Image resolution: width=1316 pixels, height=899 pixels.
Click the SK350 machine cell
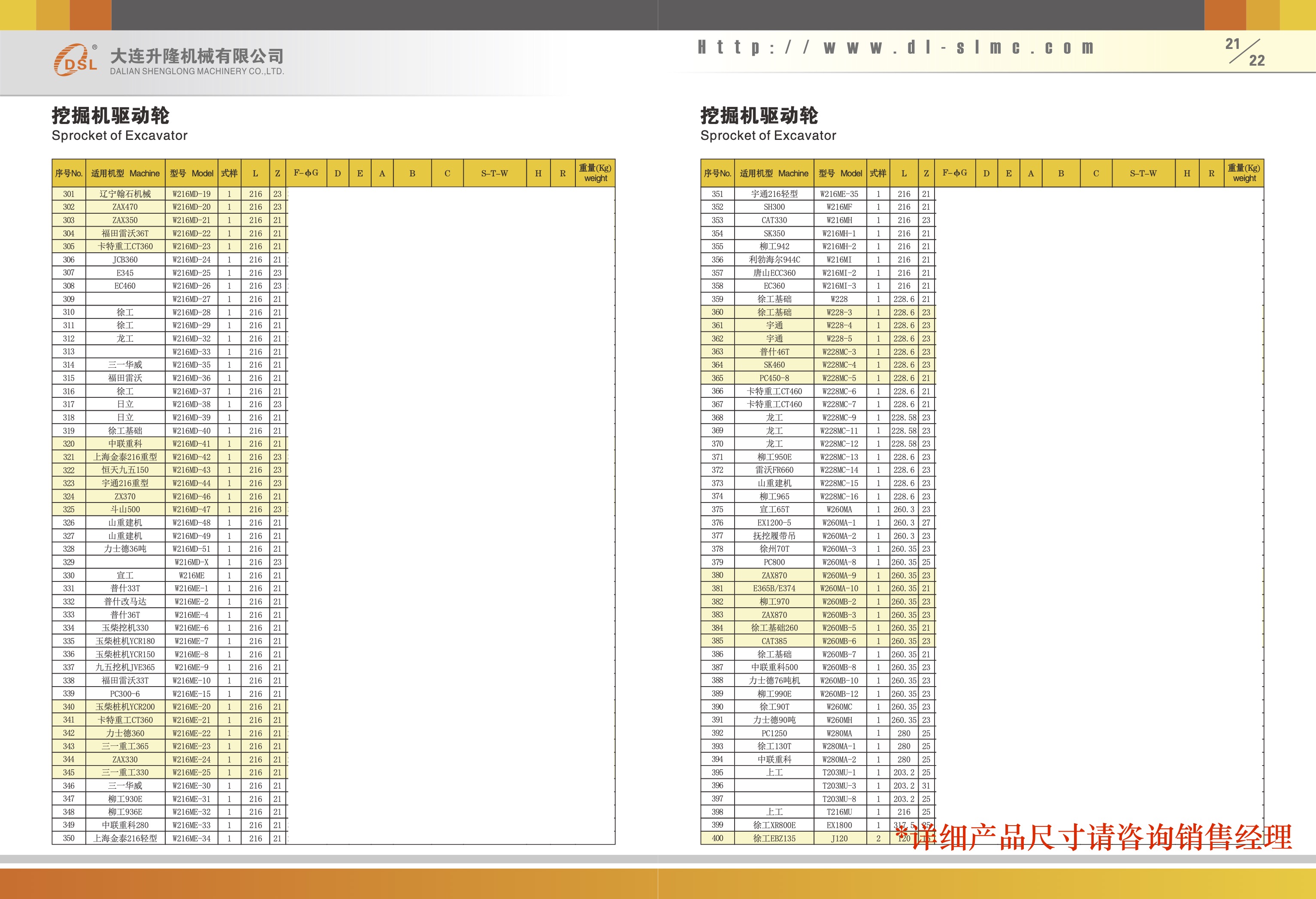pyautogui.click(x=774, y=233)
